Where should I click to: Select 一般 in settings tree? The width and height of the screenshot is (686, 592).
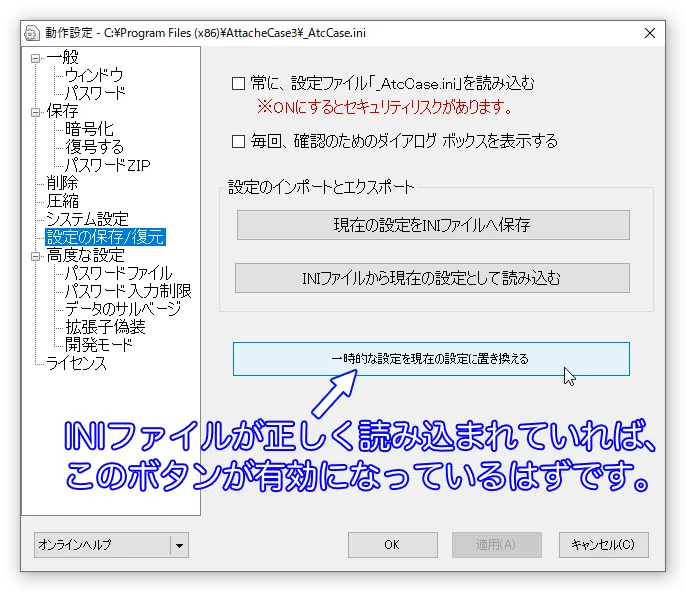click(63, 57)
